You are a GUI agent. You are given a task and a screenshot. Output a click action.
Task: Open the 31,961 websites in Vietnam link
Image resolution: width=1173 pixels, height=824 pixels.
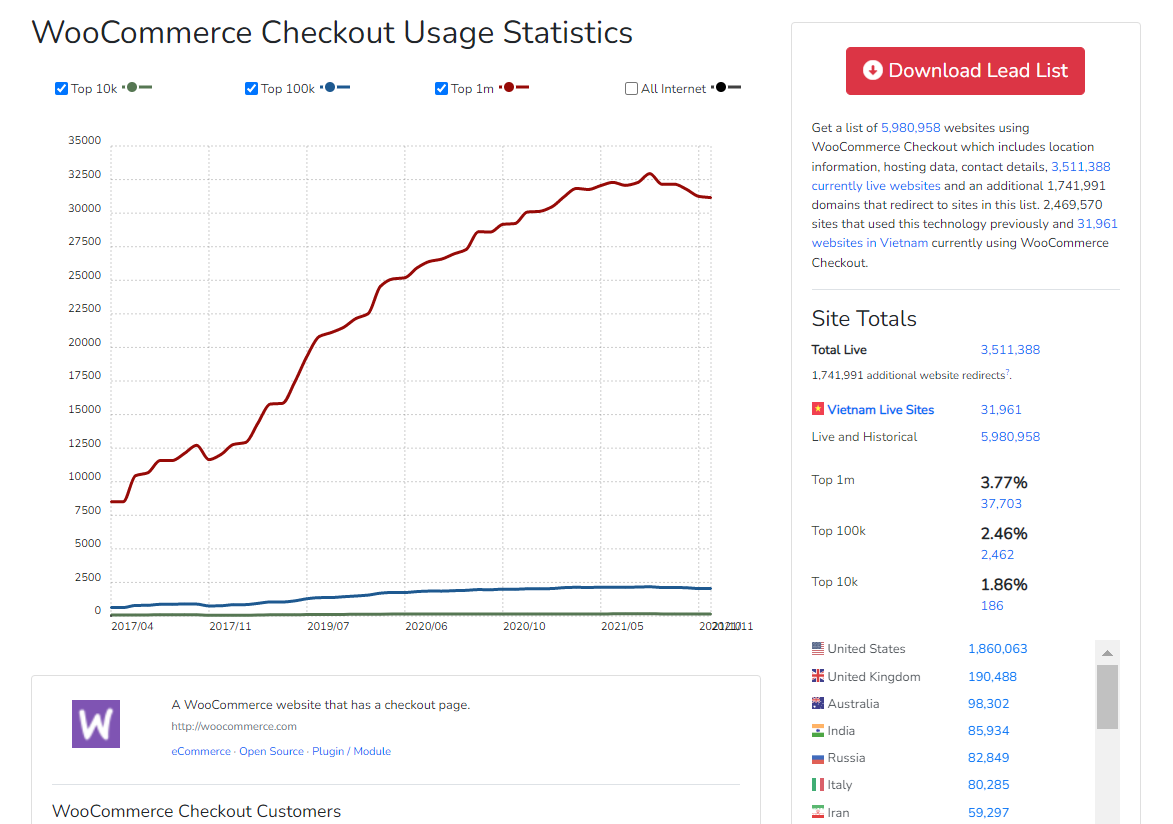click(x=964, y=234)
